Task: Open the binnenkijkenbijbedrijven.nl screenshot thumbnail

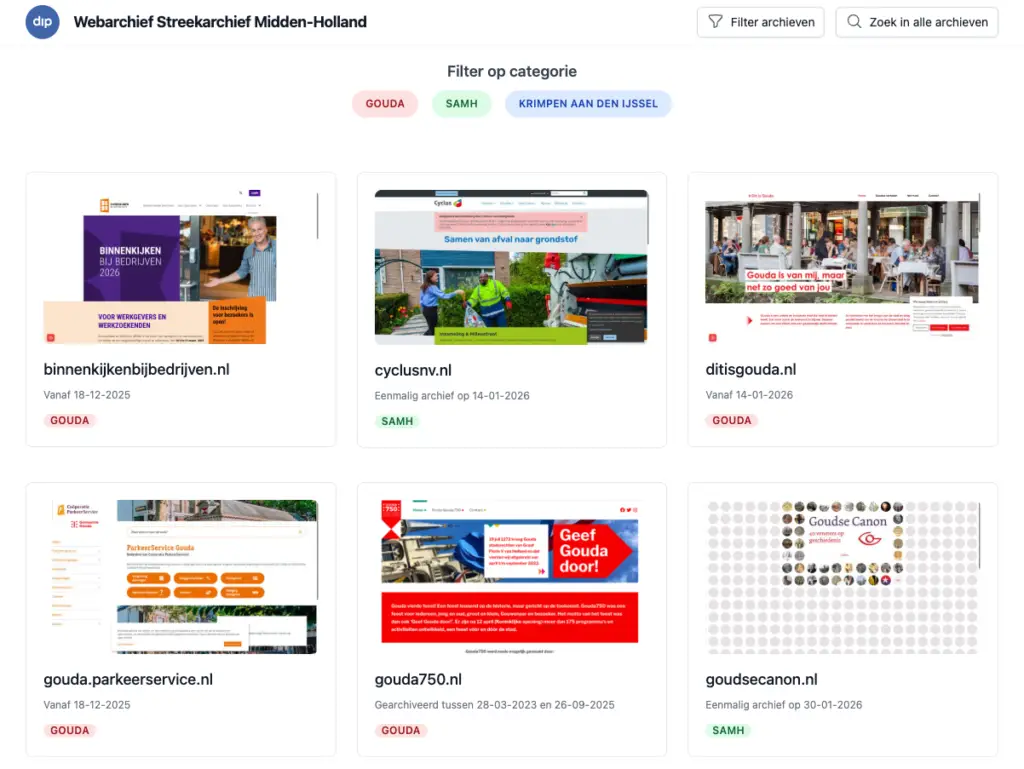Action: click(181, 267)
